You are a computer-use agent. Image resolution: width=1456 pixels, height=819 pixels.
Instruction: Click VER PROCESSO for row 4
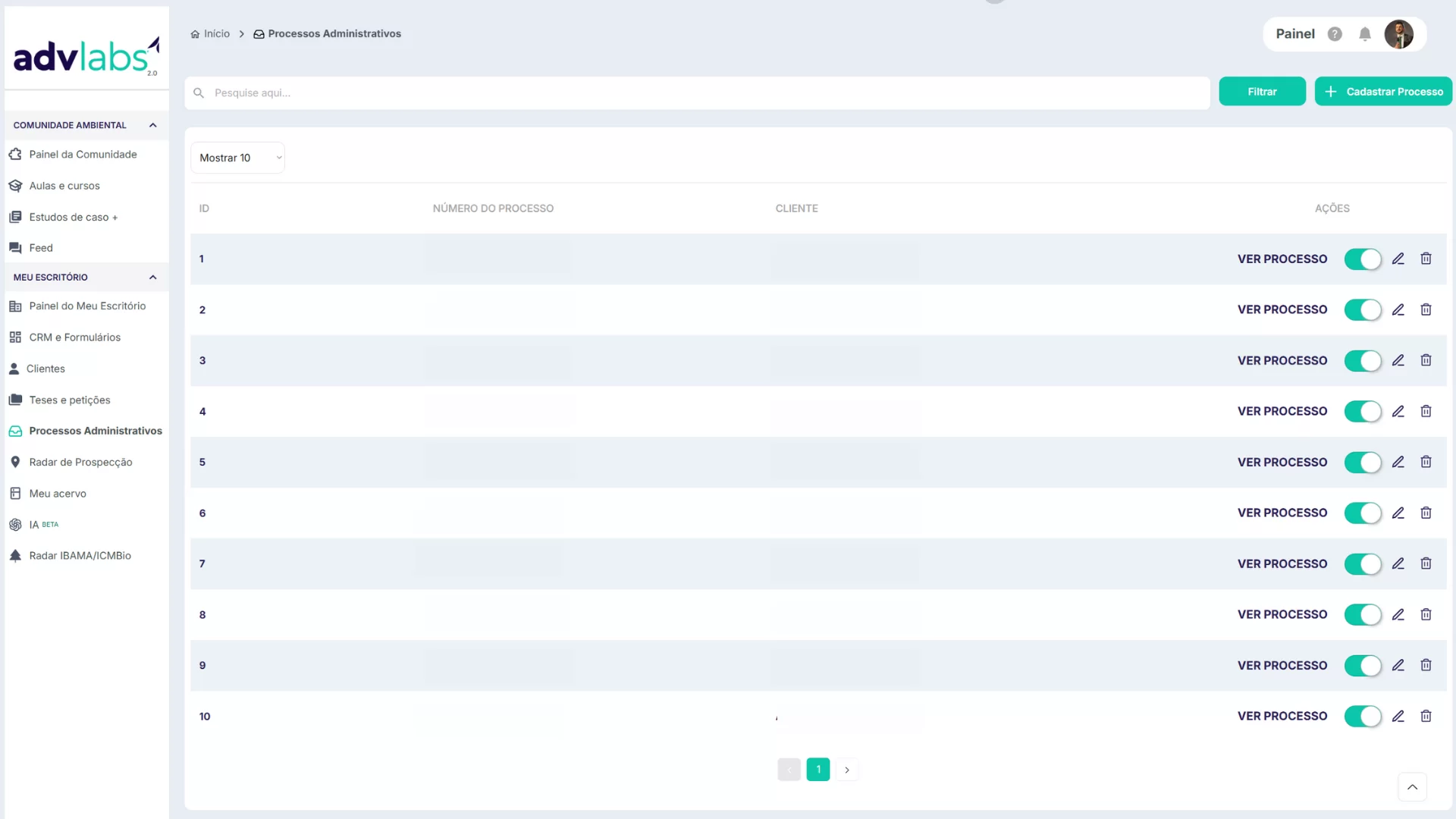pos(1282,411)
